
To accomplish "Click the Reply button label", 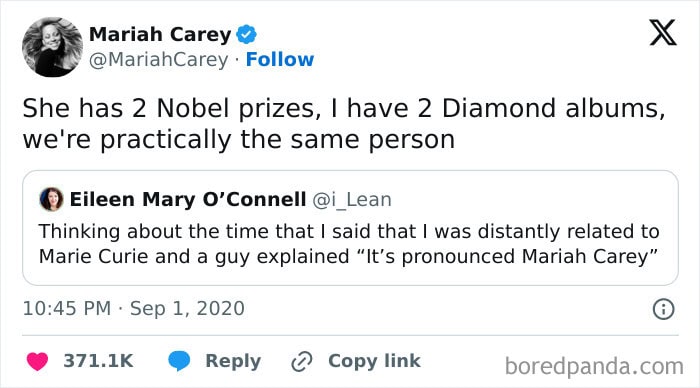I will [233, 361].
